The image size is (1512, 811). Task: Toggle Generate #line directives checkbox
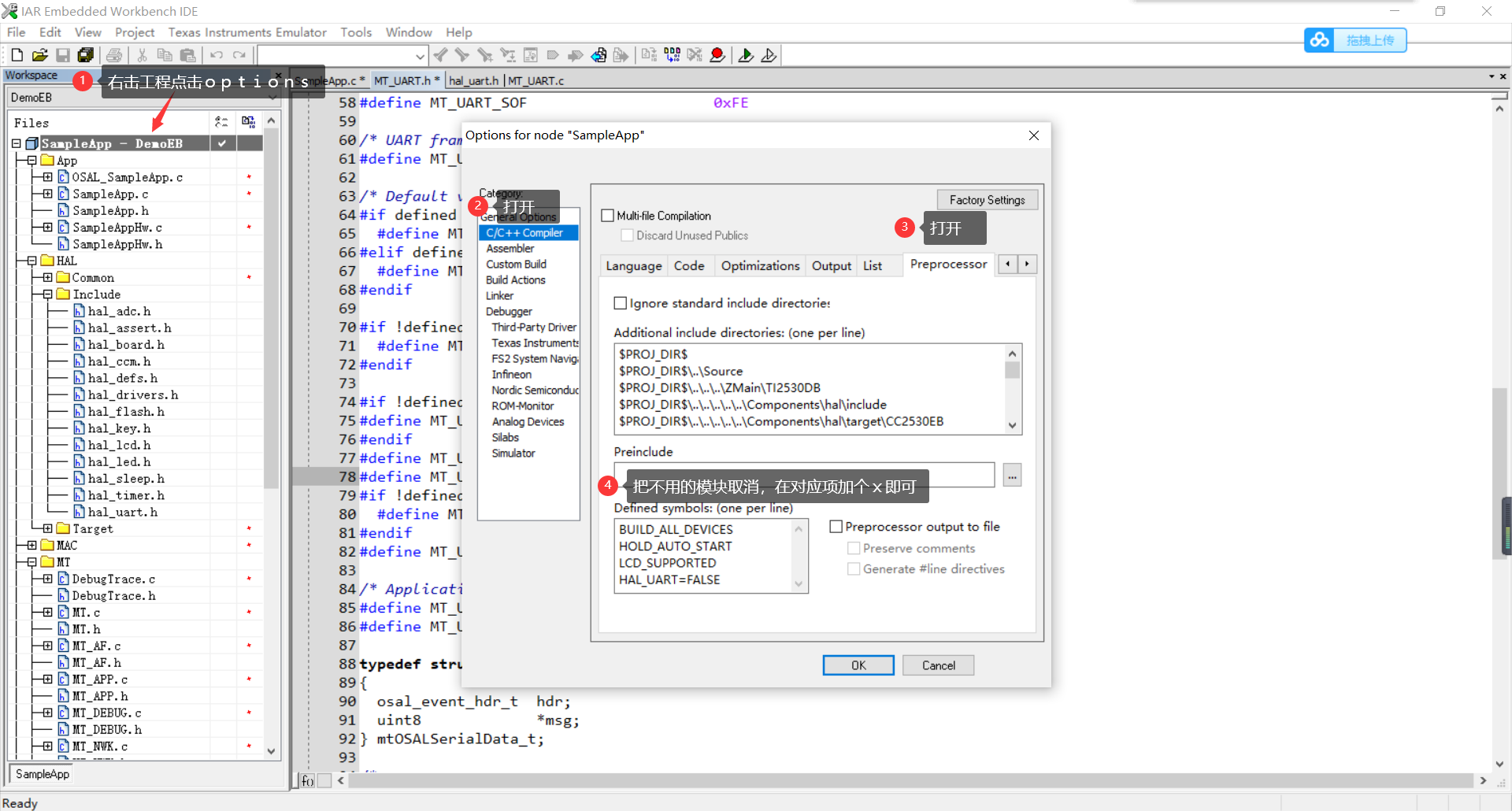pyautogui.click(x=853, y=568)
